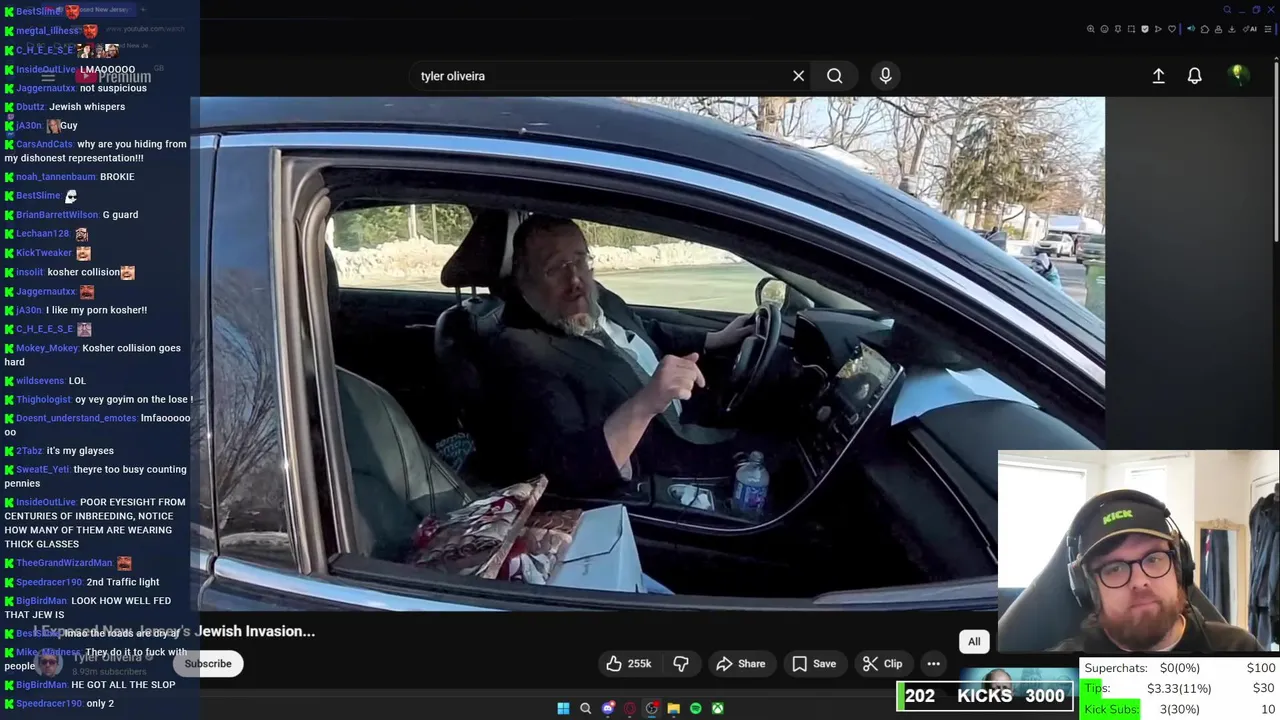Click the streamer webcam overlay
This screenshot has width=1280, height=720.
tap(1138, 553)
